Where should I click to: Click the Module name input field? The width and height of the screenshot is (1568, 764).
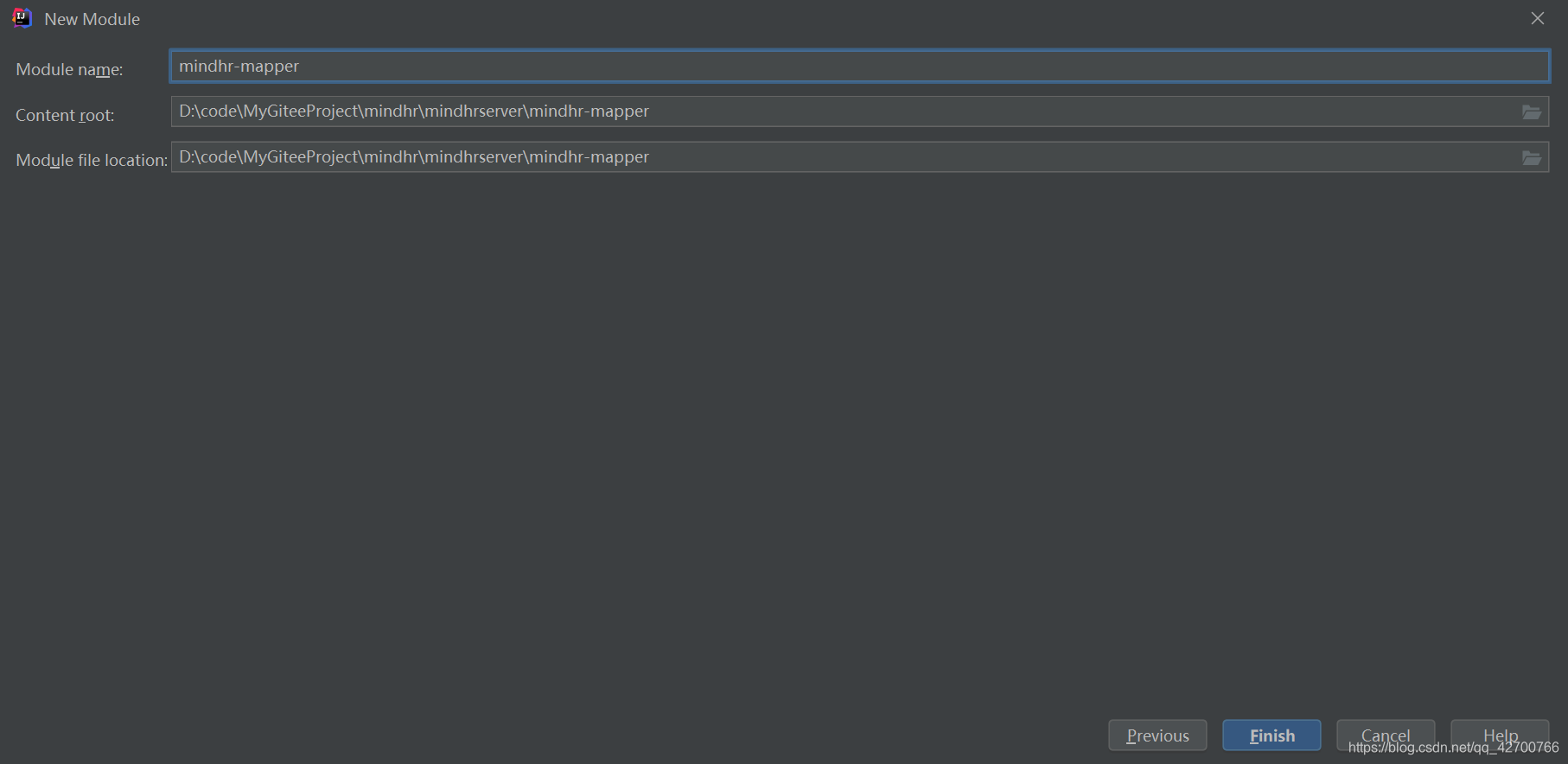point(859,67)
